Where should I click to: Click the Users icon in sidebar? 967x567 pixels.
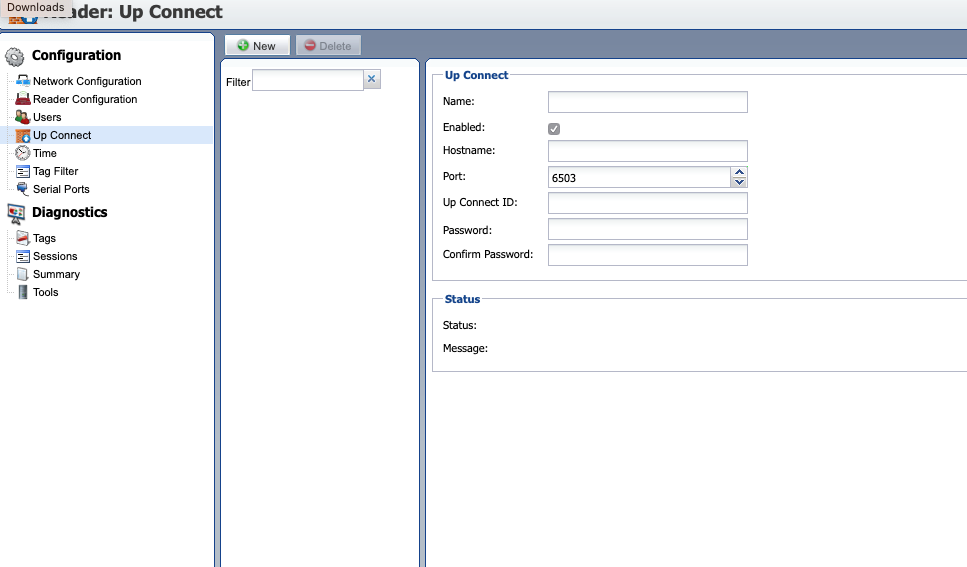click(x=23, y=117)
